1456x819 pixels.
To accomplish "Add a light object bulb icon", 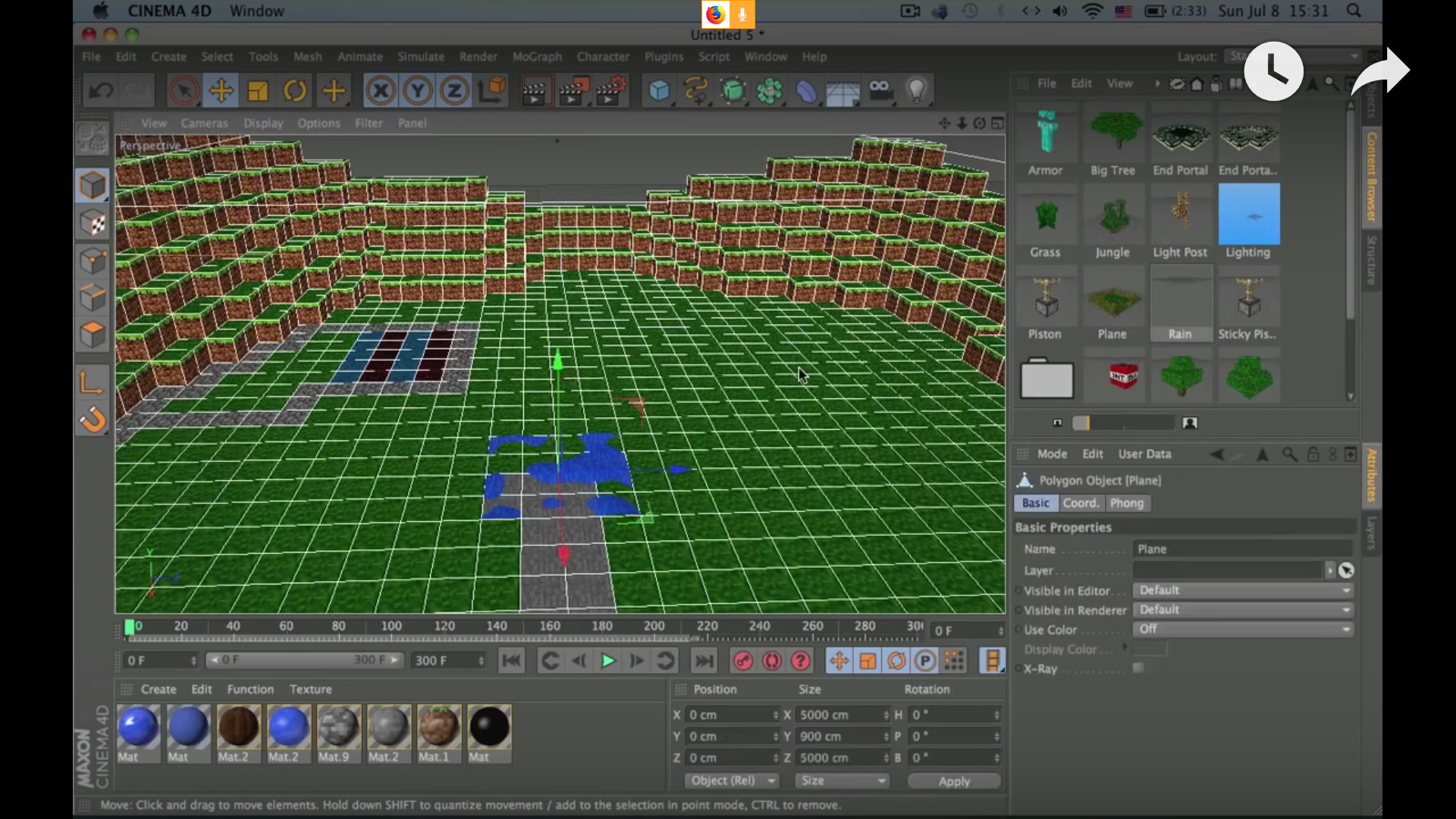I will (917, 91).
